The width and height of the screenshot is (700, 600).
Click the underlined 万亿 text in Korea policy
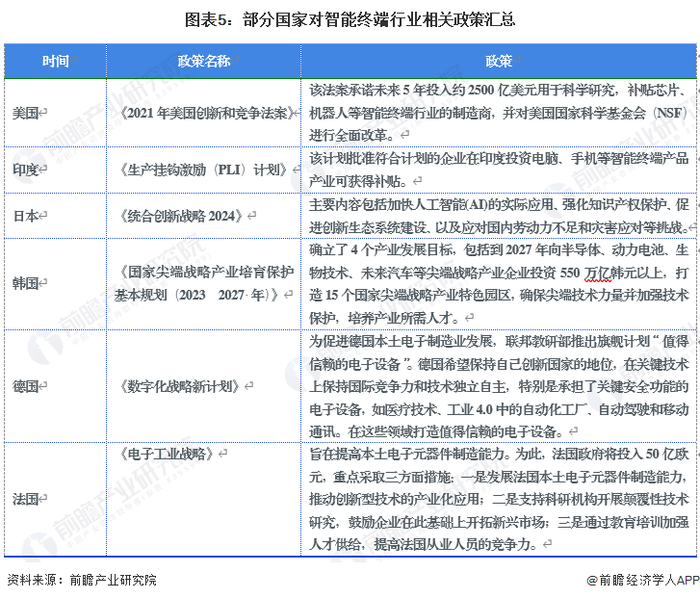point(598,273)
